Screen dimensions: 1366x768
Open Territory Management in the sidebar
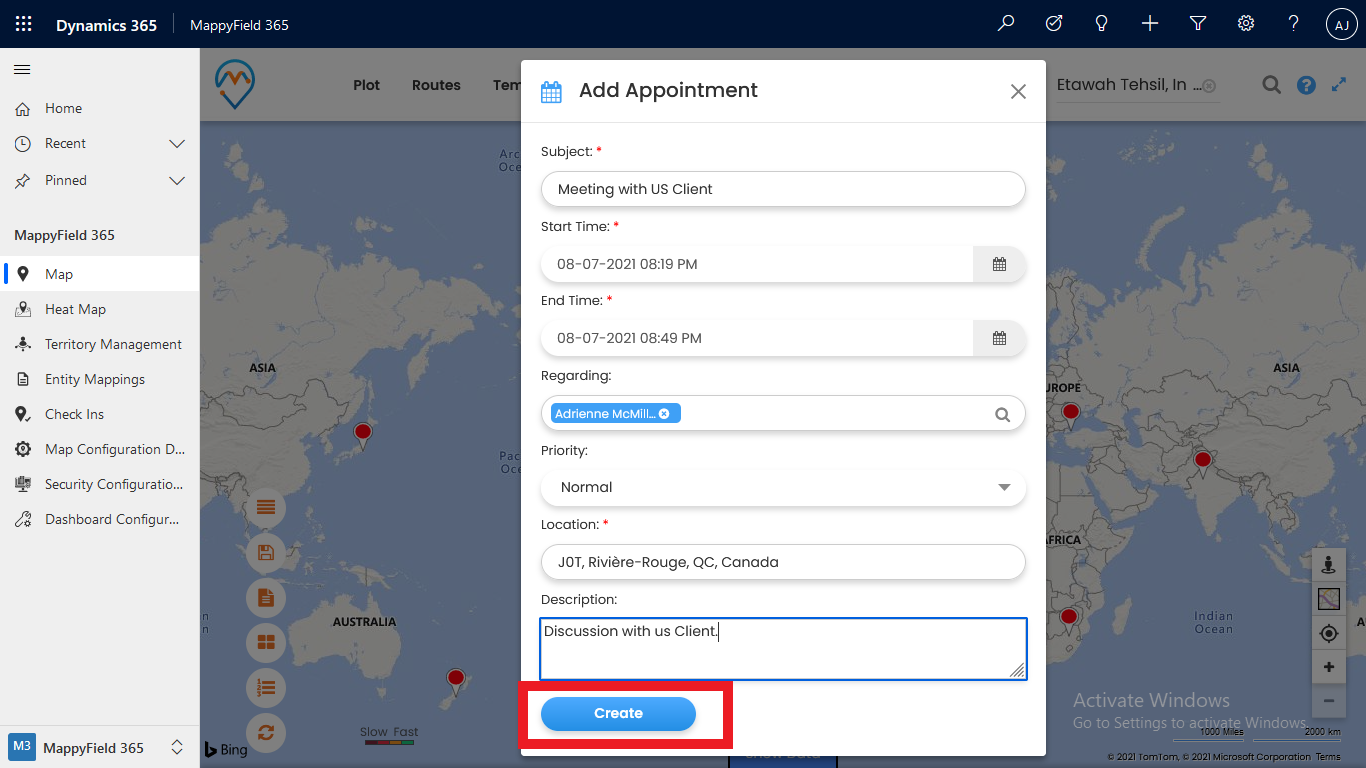(x=100, y=344)
